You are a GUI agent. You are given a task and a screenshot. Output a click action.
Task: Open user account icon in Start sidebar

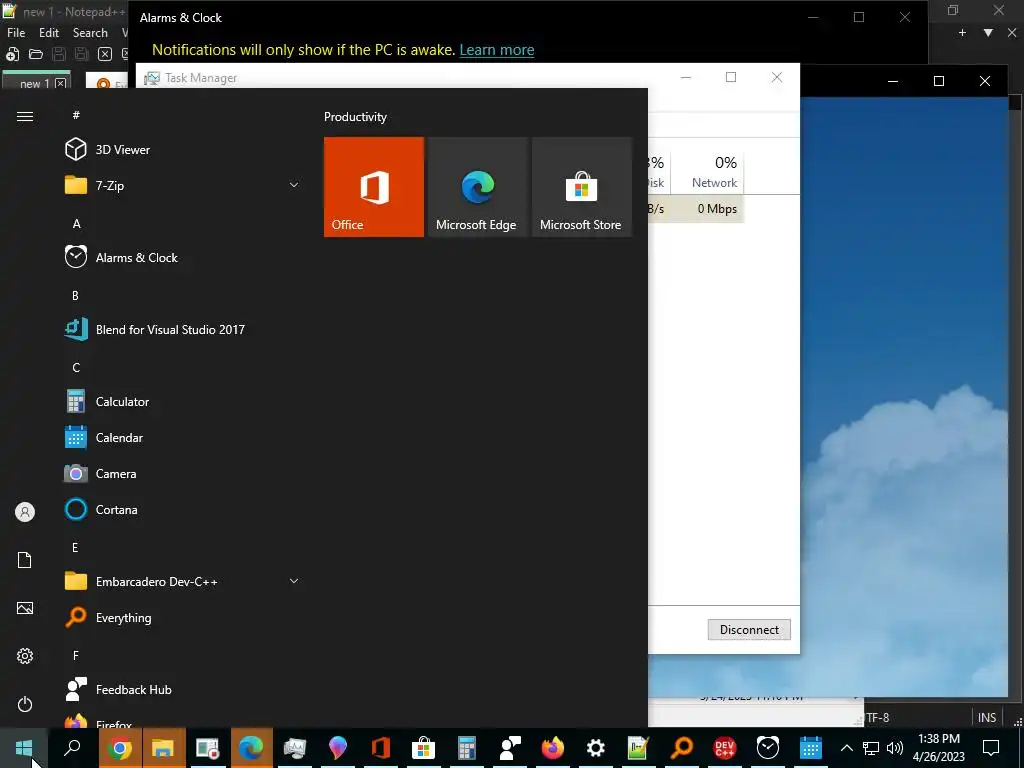[x=25, y=512]
